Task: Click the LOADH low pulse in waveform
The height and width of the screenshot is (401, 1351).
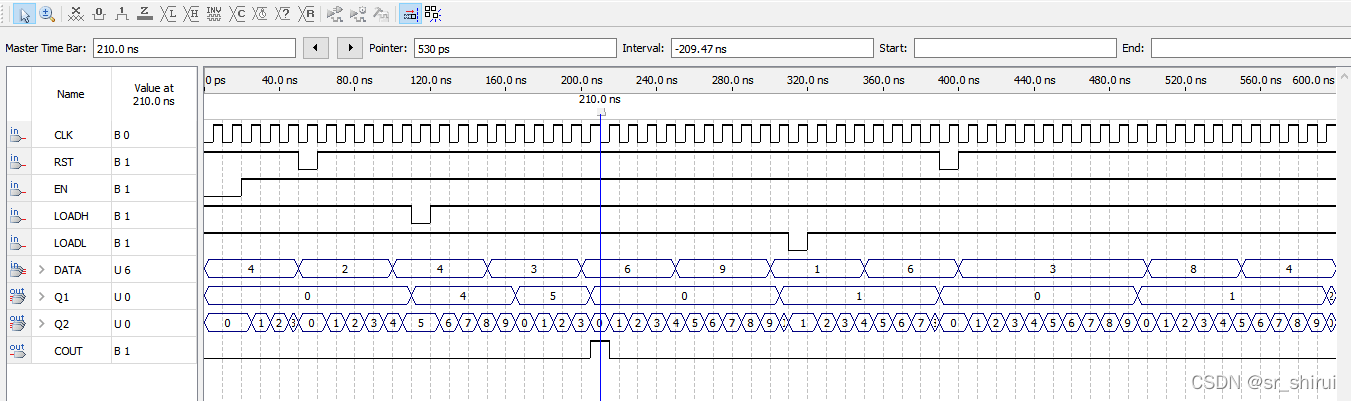Action: click(421, 215)
